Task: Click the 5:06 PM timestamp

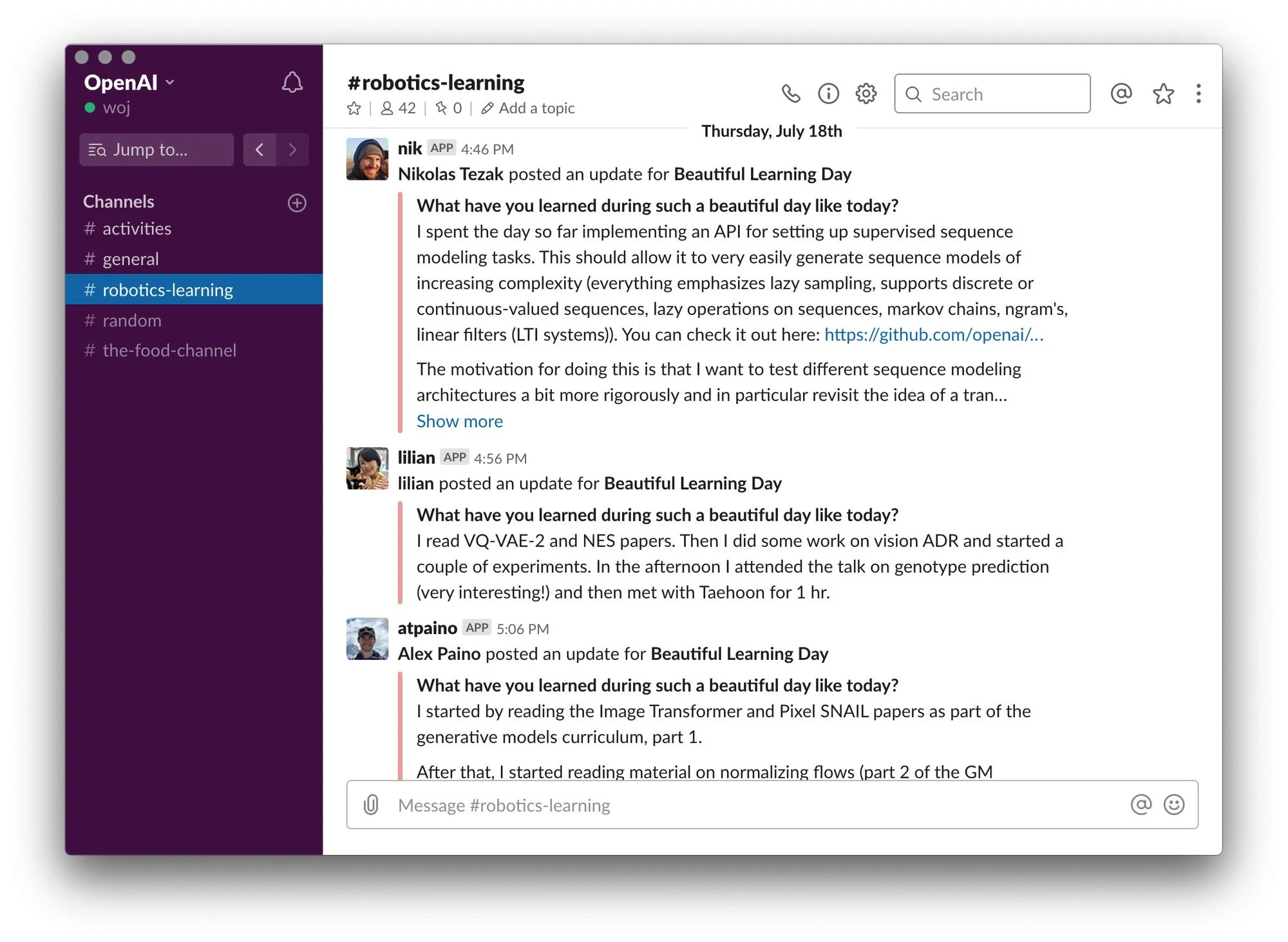Action: coord(523,629)
